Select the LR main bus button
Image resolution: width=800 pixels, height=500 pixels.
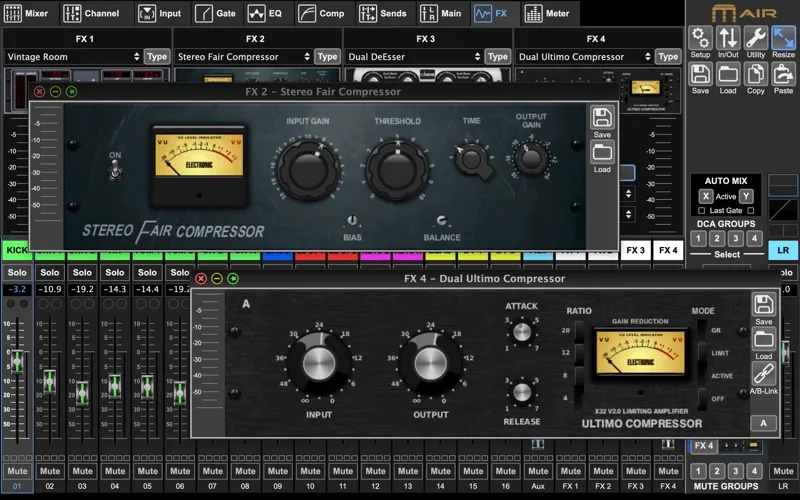pos(783,251)
